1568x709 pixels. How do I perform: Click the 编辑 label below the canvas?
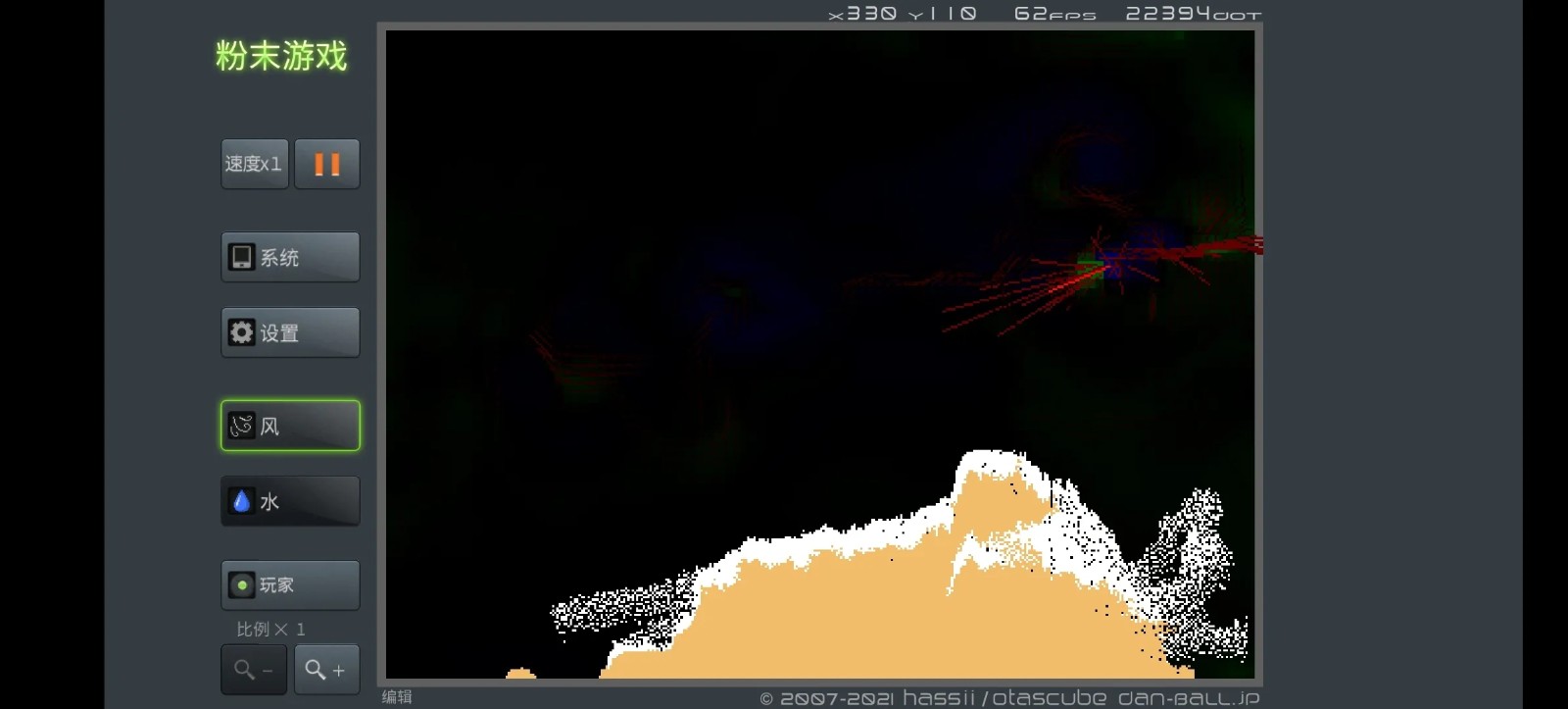[397, 696]
